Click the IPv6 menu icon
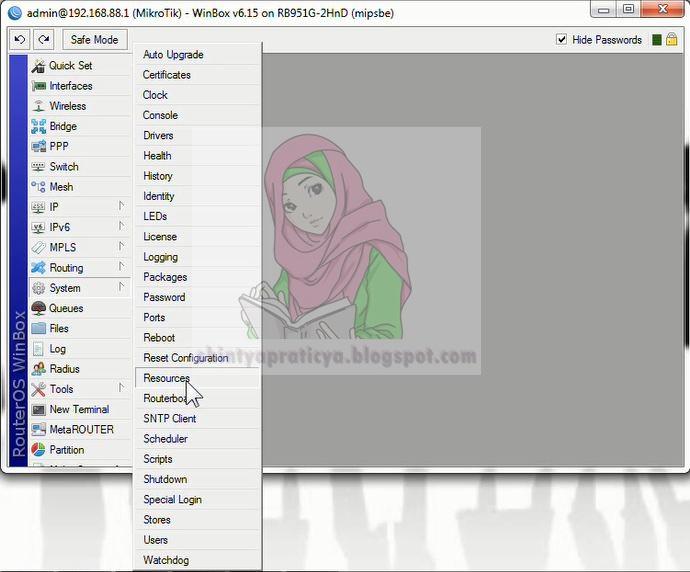 coord(38,227)
